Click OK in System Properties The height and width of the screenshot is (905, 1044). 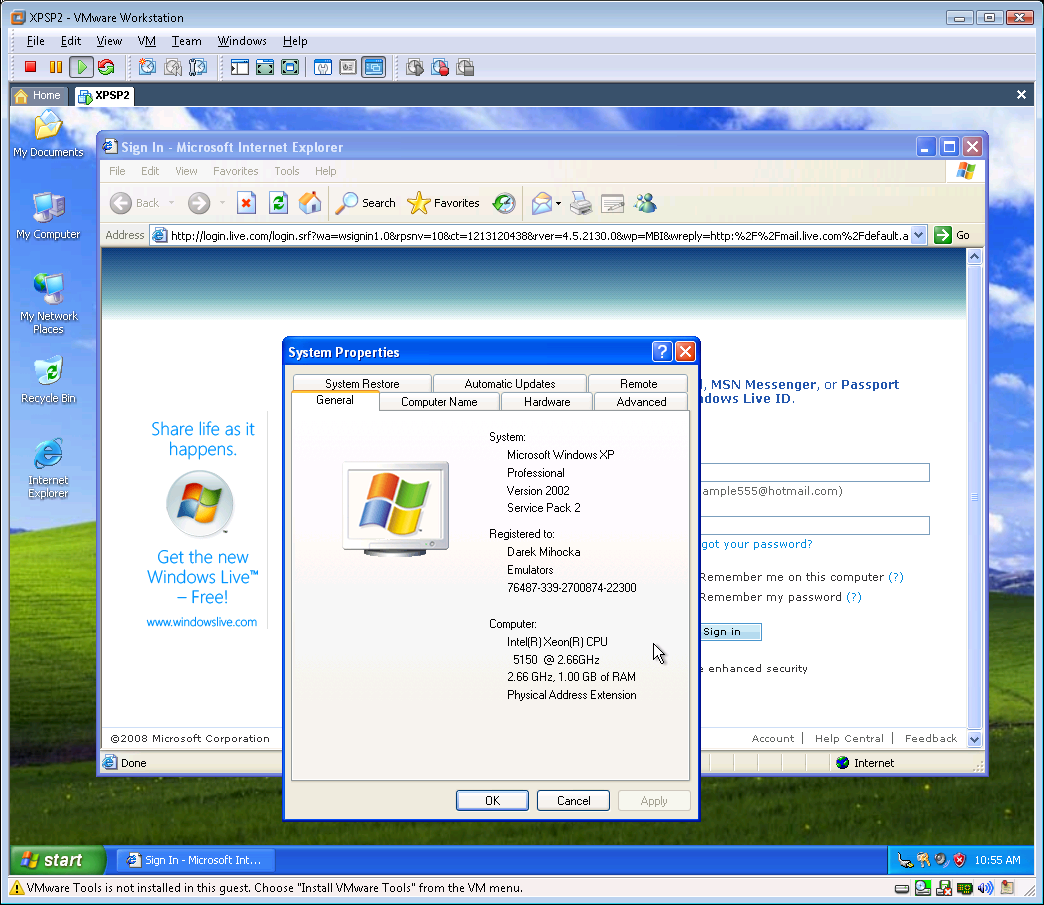492,800
